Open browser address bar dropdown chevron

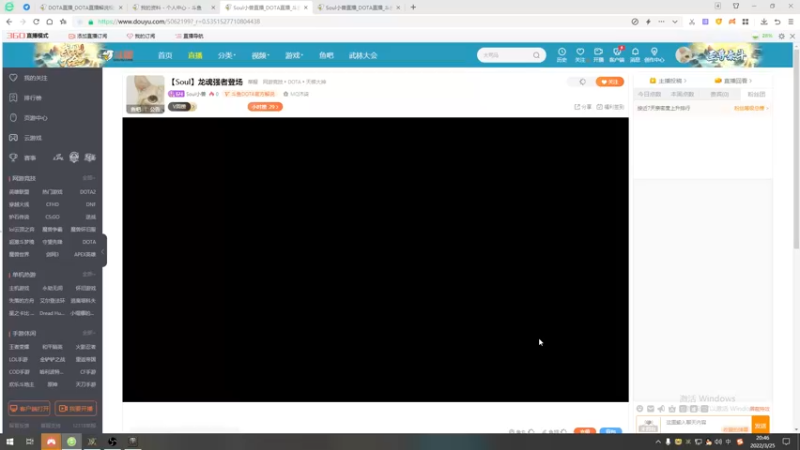[x=674, y=21]
